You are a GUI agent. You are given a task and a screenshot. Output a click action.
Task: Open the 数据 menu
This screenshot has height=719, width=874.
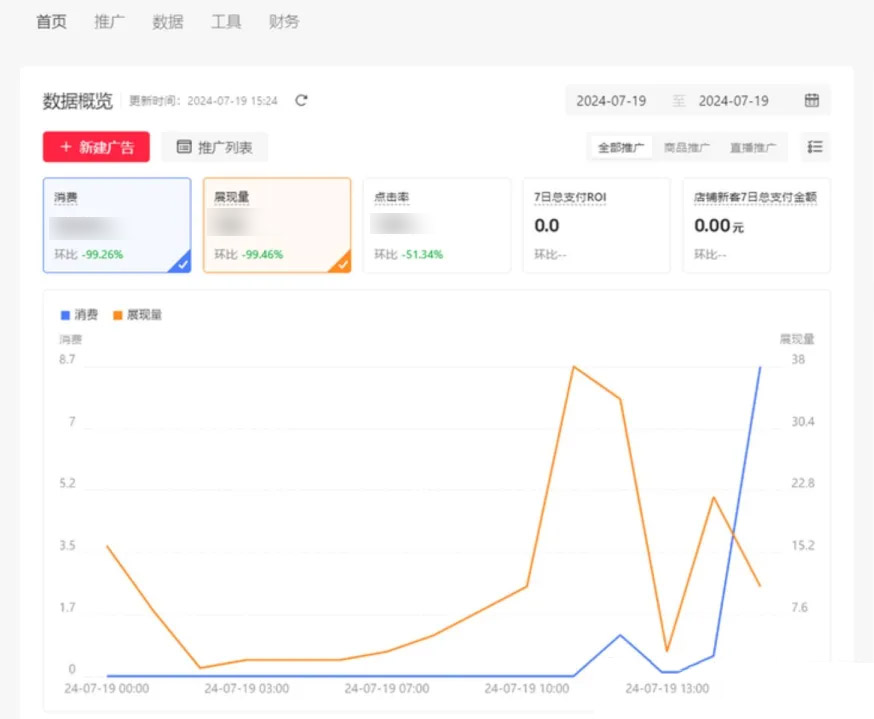[168, 22]
